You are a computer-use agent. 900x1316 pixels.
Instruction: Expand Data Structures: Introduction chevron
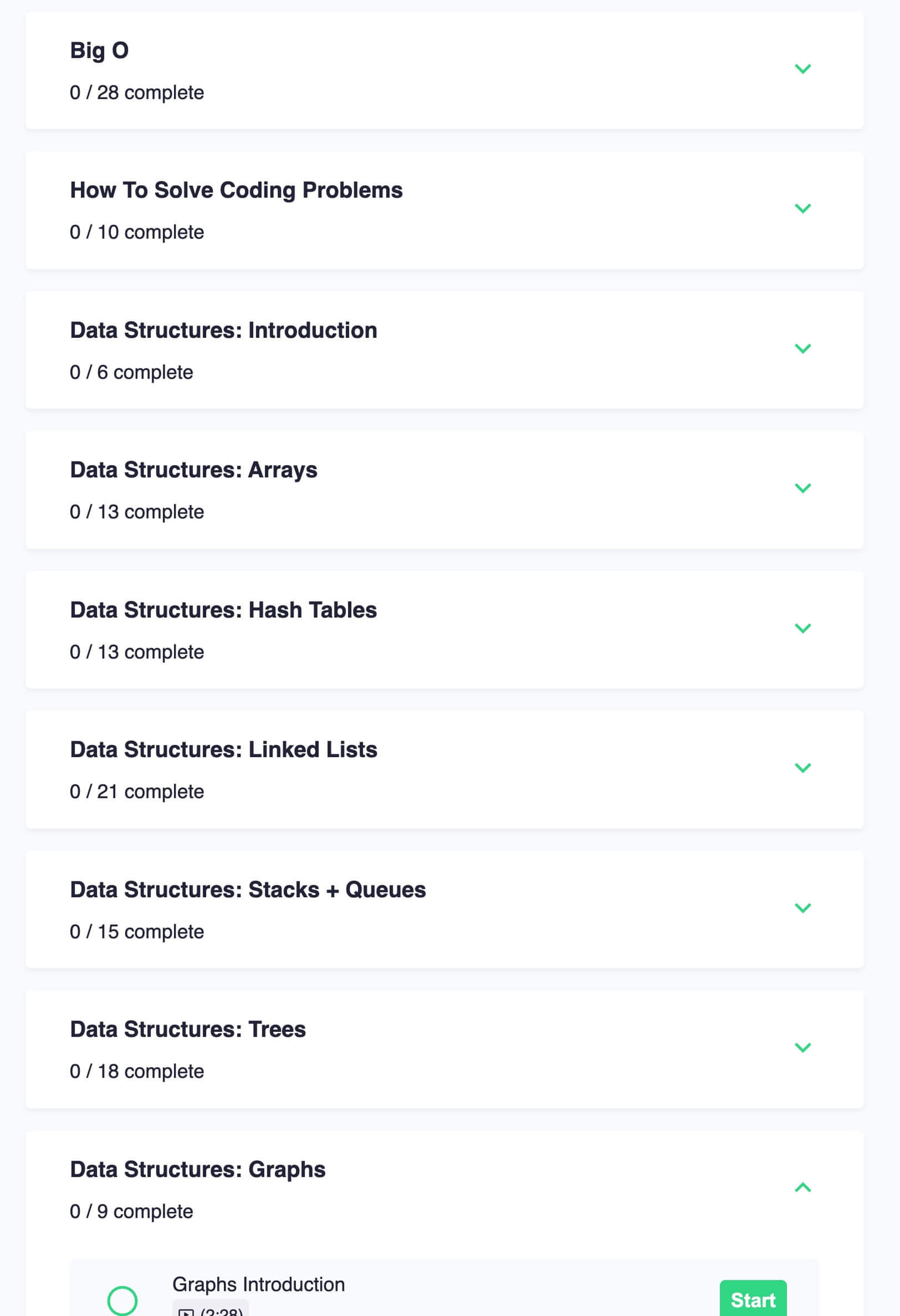click(x=802, y=348)
